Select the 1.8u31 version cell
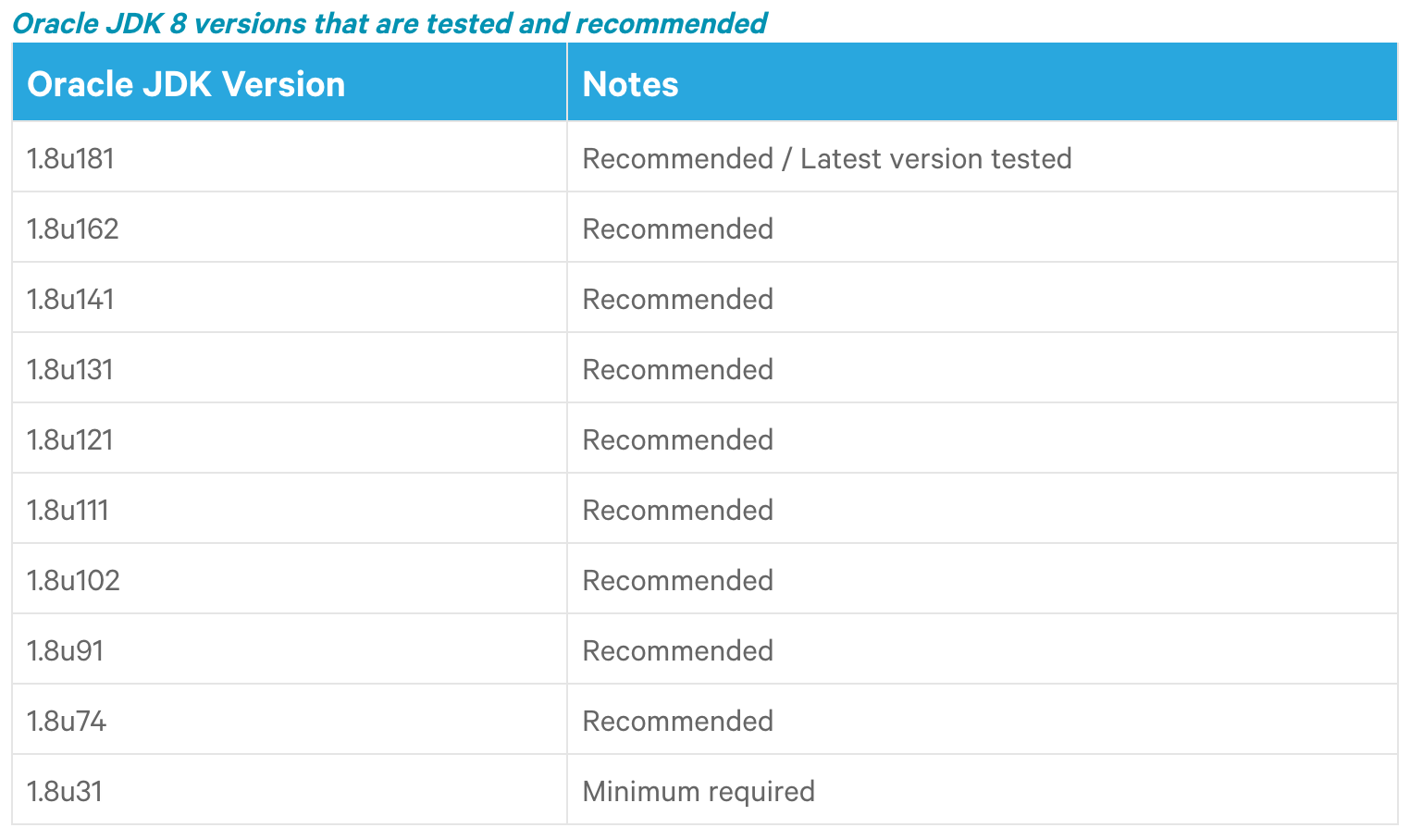The width and height of the screenshot is (1410, 840). (x=65, y=792)
